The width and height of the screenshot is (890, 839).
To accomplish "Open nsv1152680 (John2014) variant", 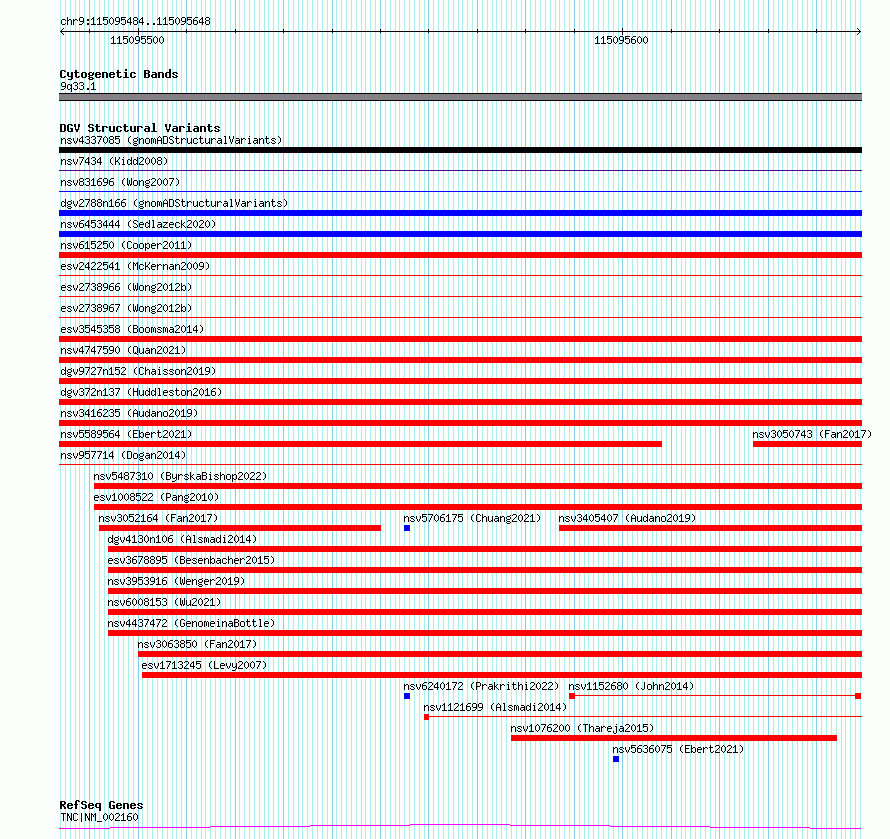I will pyautogui.click(x=631, y=686).
